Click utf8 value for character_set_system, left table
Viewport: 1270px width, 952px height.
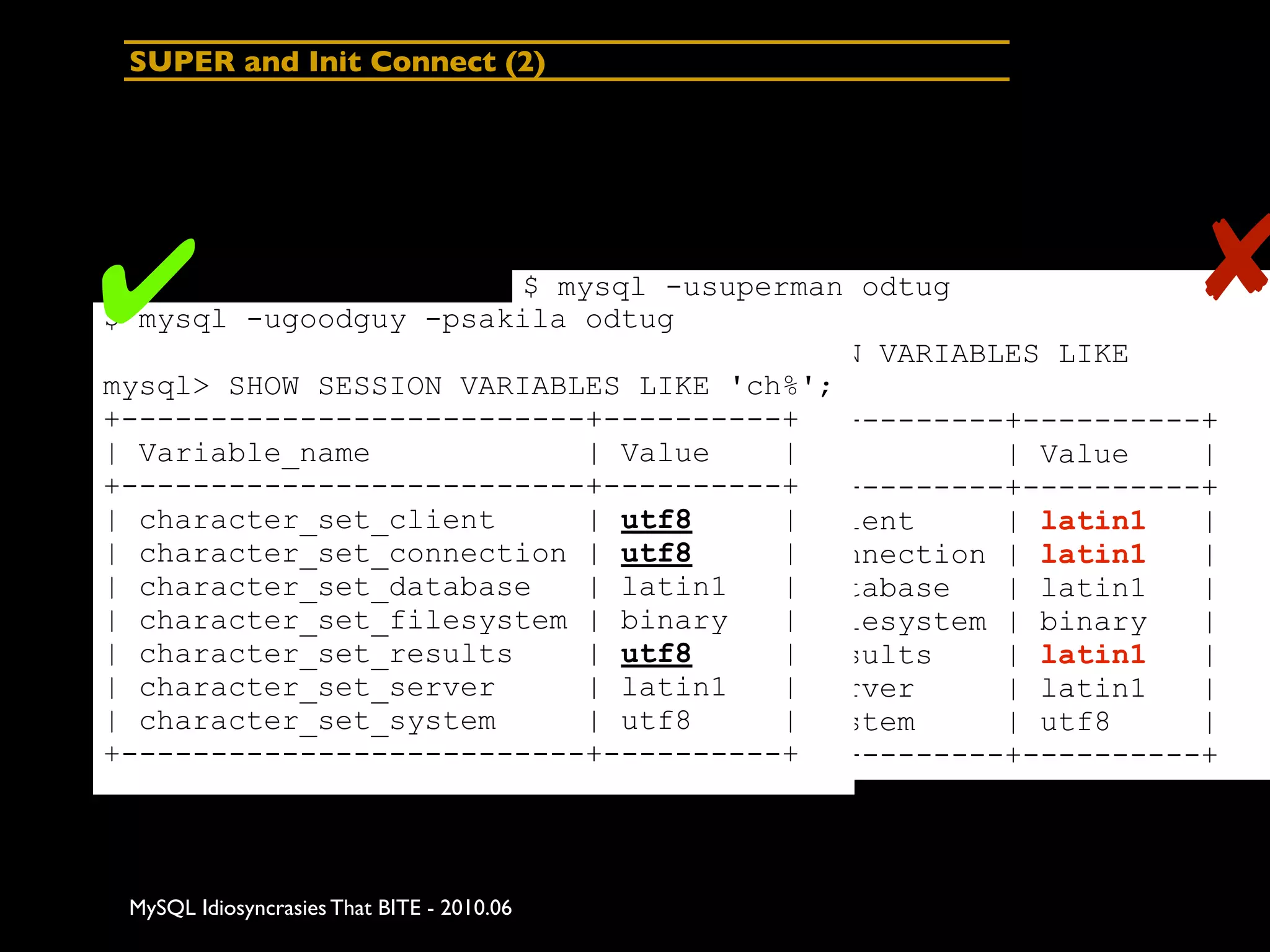(x=655, y=721)
